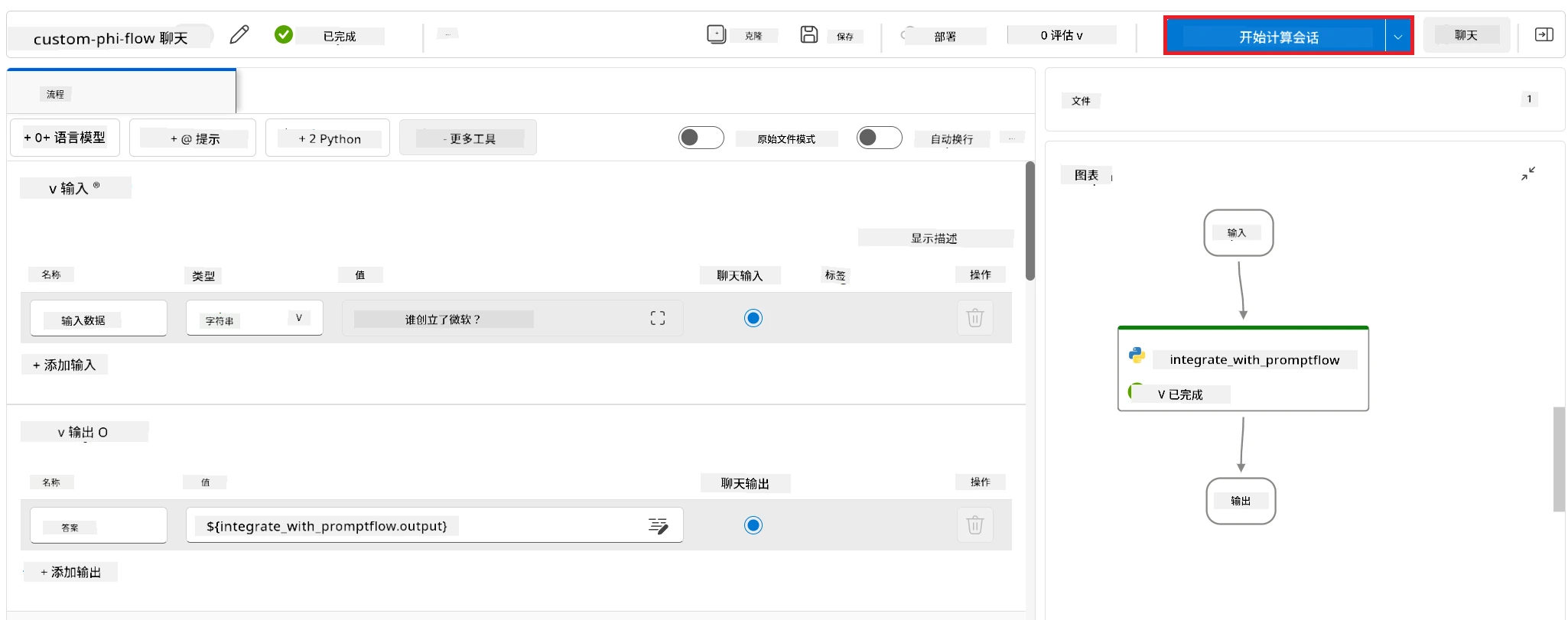Click the Python icon on graph node
This screenshot has width=1568, height=620.
pos(1137,355)
